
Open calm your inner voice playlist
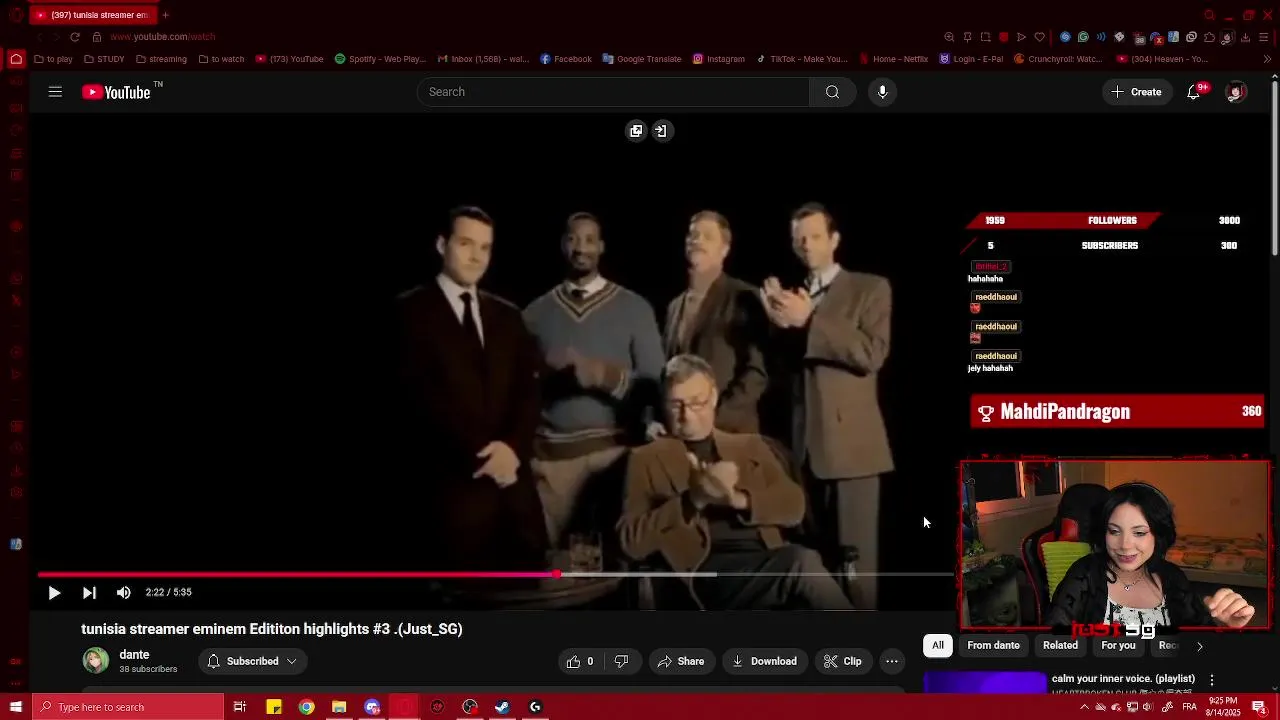pos(1123,679)
